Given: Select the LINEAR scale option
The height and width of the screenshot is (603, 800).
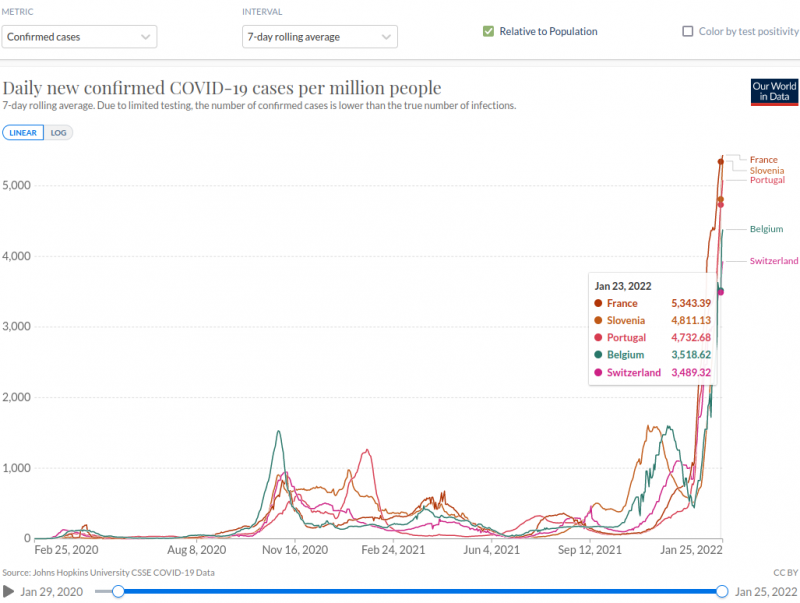Looking at the screenshot, I should pos(23,132).
